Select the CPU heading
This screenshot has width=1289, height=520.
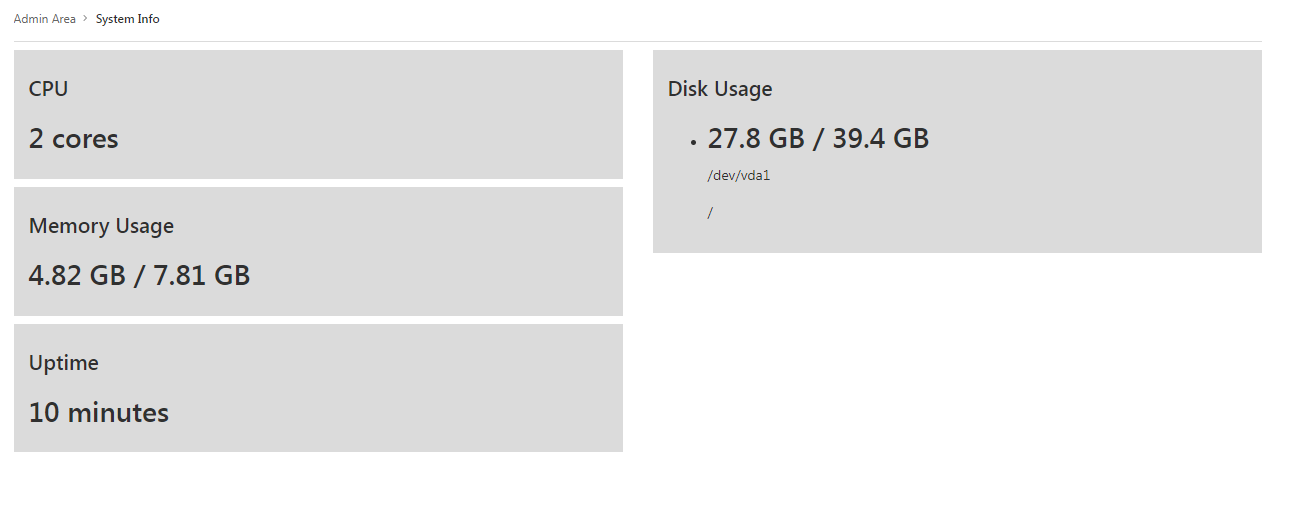48,89
